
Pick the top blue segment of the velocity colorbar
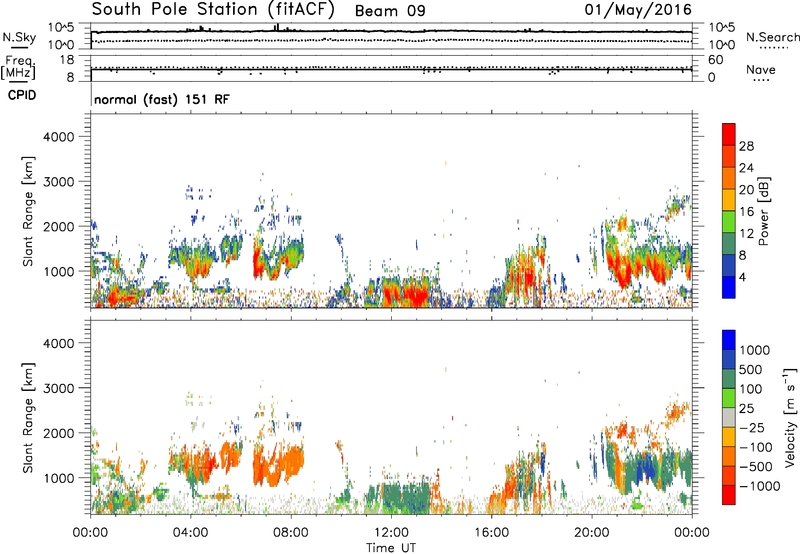tap(729, 340)
